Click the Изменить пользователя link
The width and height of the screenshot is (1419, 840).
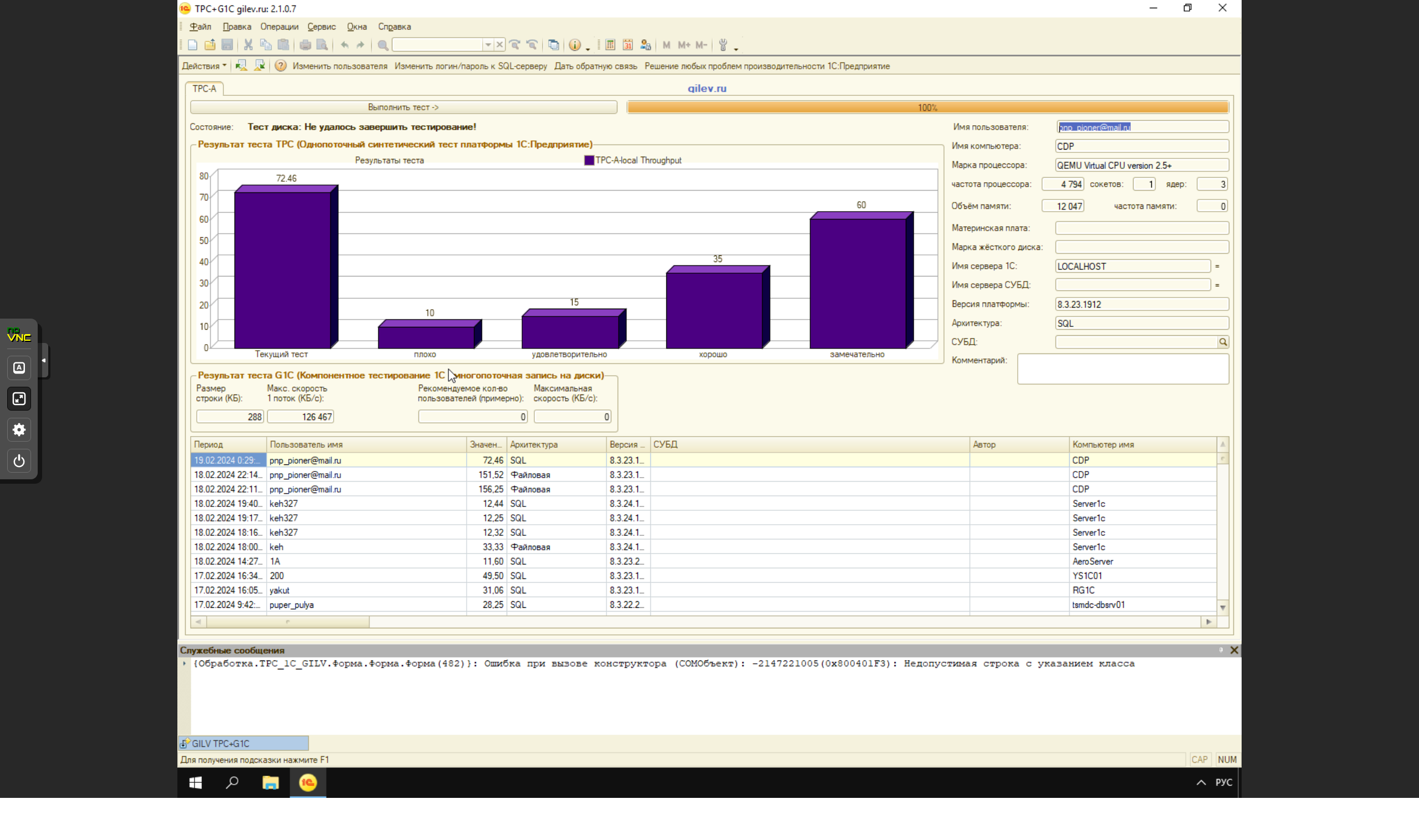point(340,66)
